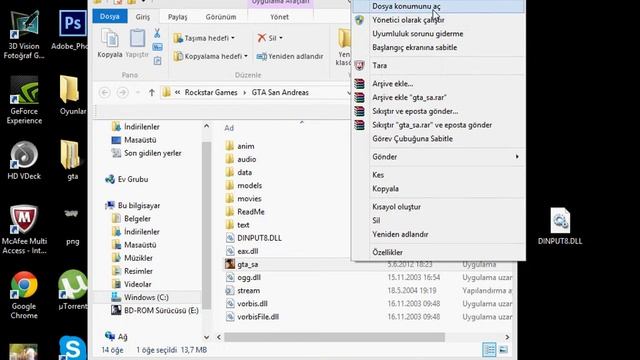The image size is (640, 360).
Task: Open the 3D Vision Fotoğraf desktop shortcut
Action: 24,35
